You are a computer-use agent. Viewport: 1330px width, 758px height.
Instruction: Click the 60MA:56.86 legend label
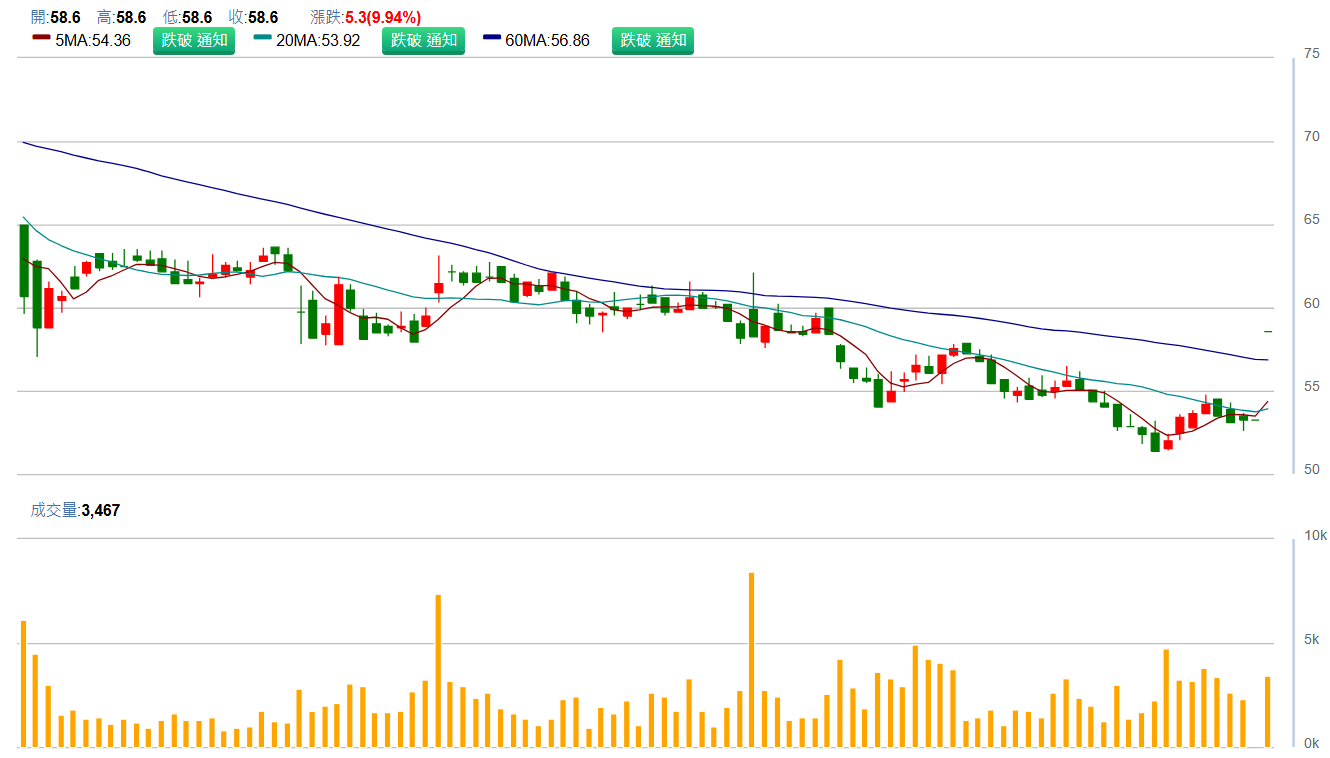coord(548,40)
